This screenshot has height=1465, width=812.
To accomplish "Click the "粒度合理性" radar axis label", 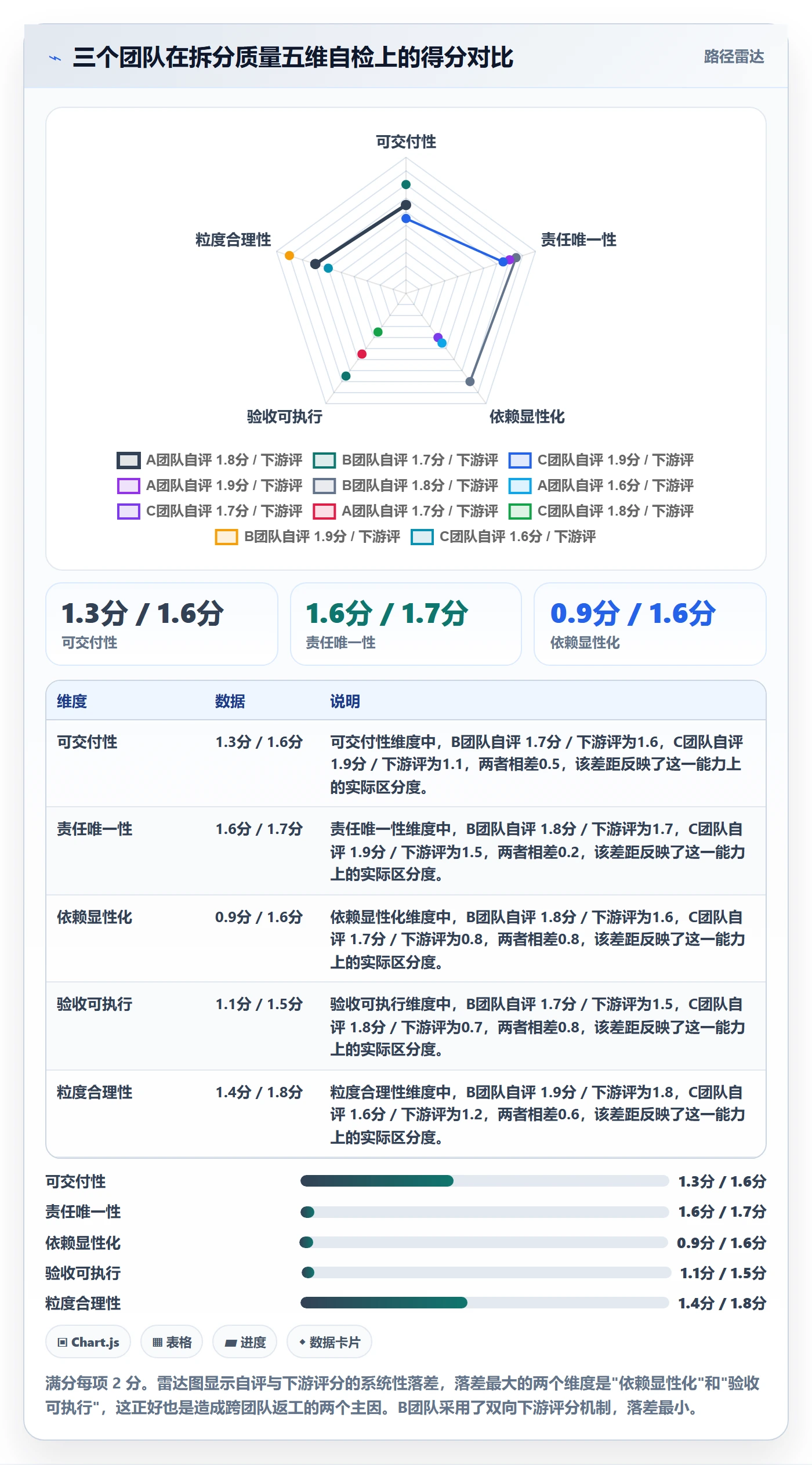I will tap(233, 240).
